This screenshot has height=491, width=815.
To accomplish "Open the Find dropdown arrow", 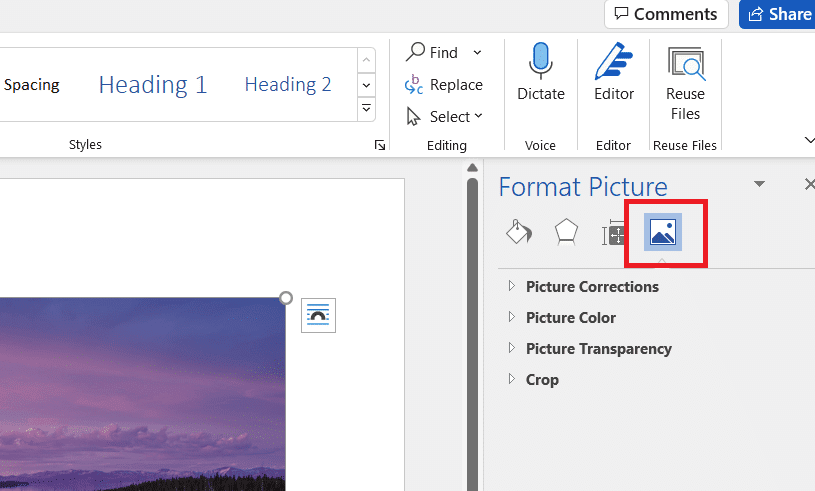I will click(x=477, y=52).
